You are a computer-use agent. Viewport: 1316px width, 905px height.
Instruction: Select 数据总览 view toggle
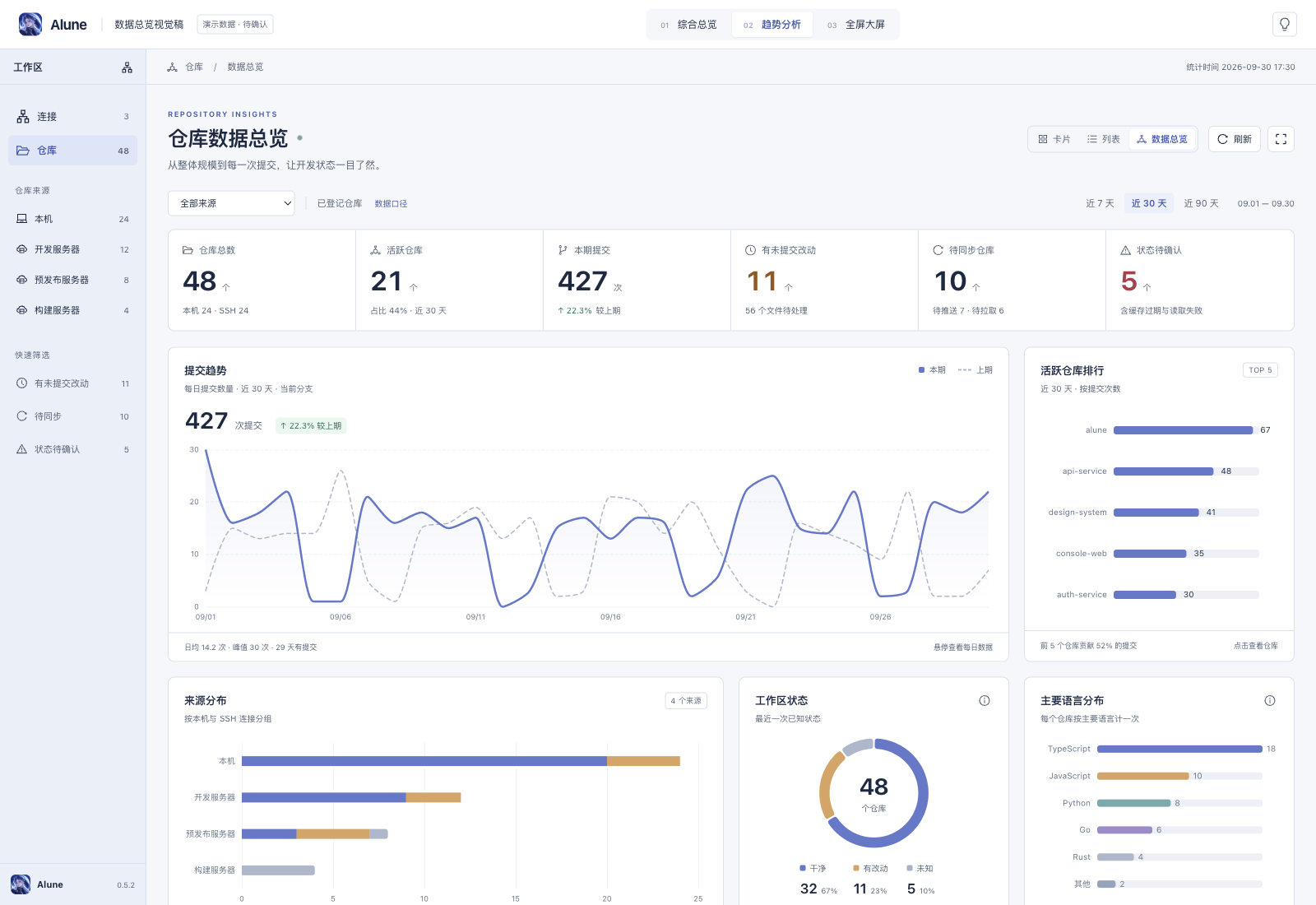(x=1162, y=139)
